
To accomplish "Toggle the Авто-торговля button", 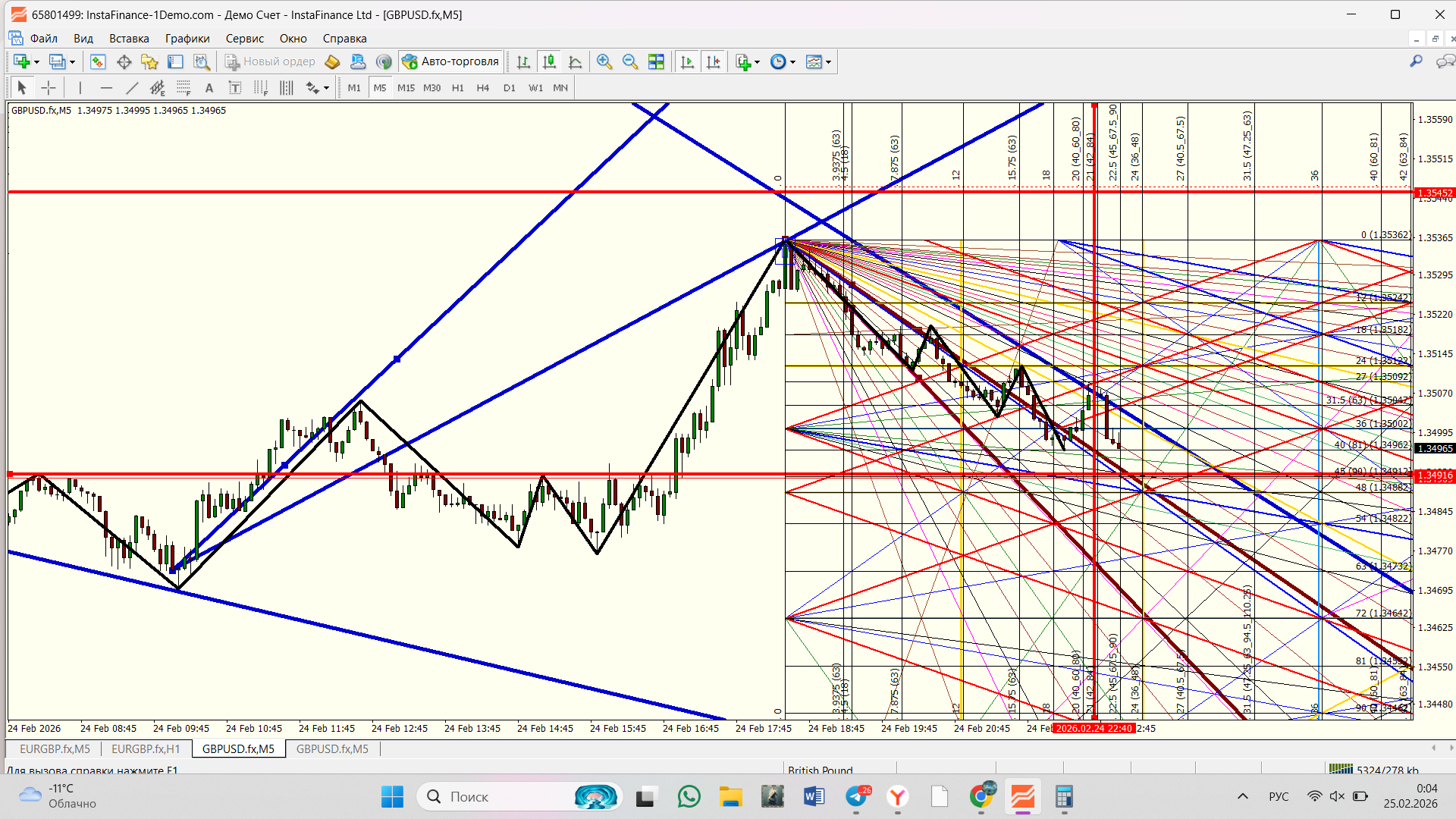I will point(450,62).
